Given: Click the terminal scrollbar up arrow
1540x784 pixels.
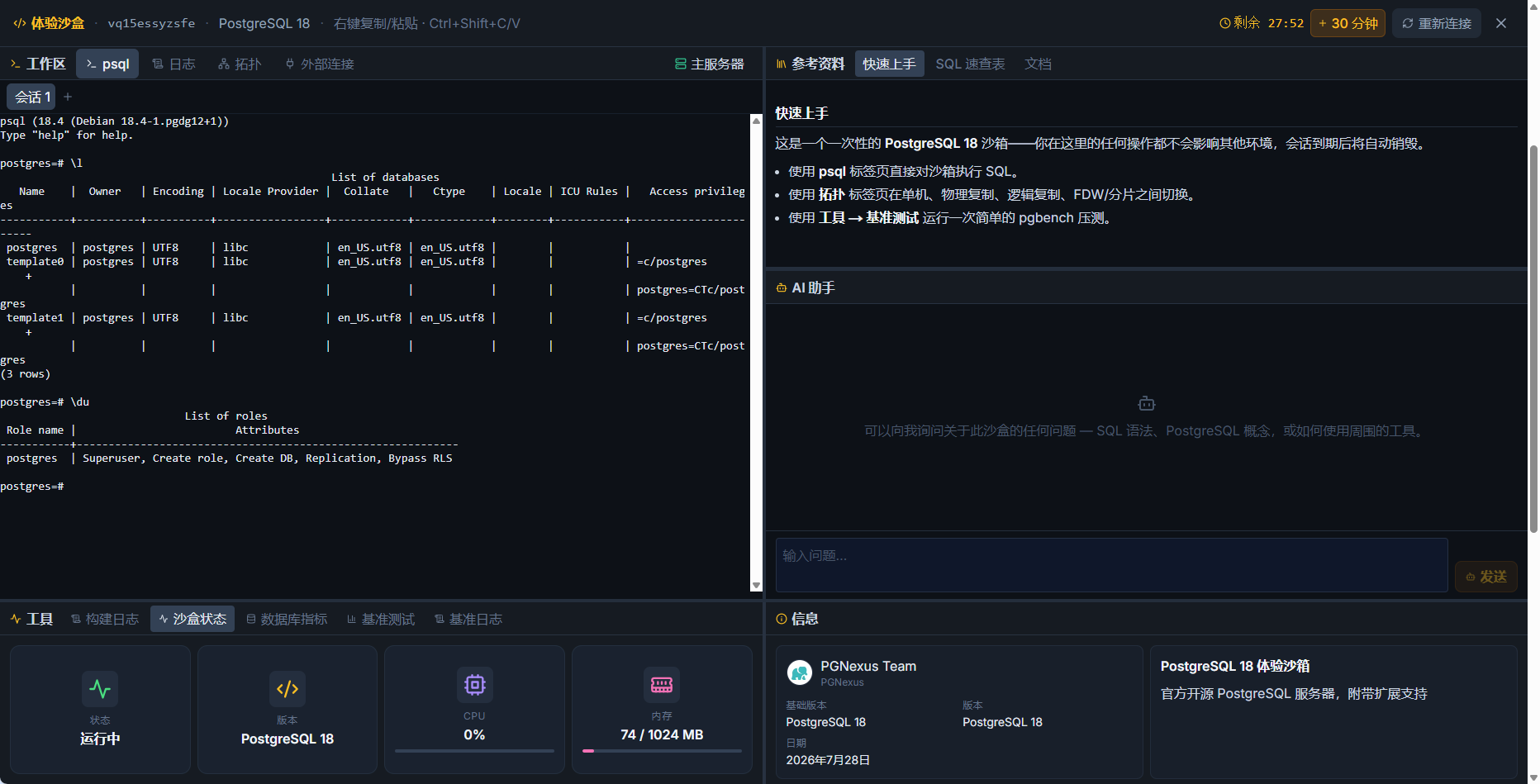Looking at the screenshot, I should point(756,121).
